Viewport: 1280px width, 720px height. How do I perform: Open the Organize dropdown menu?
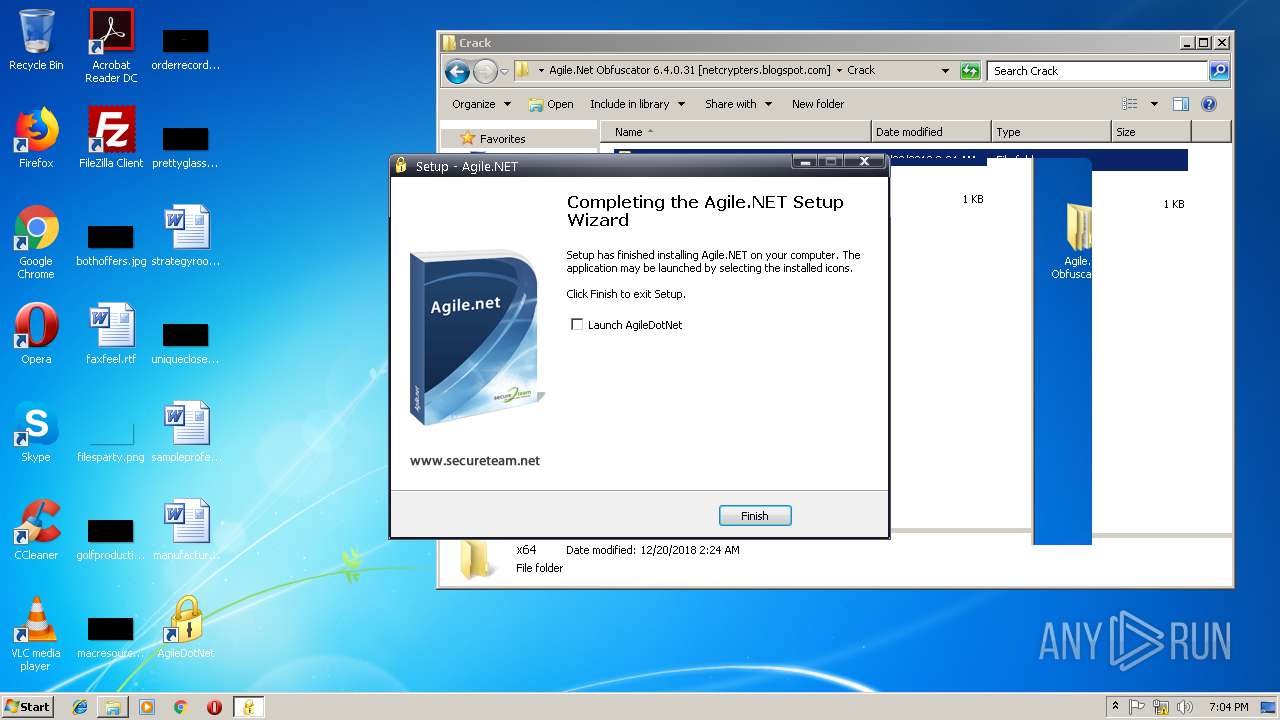click(481, 104)
